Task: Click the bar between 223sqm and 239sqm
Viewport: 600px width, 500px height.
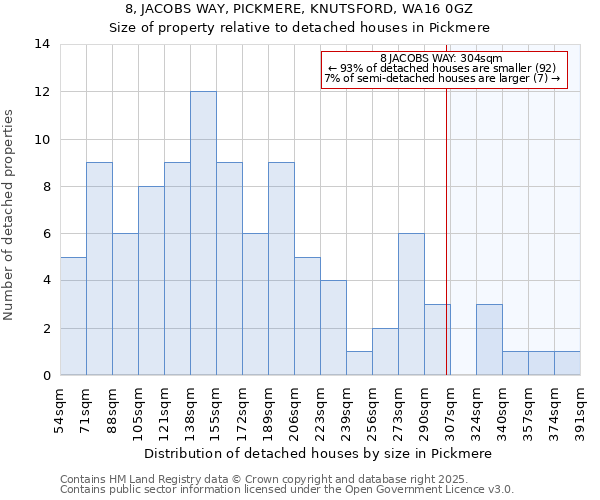Action: 333,328
